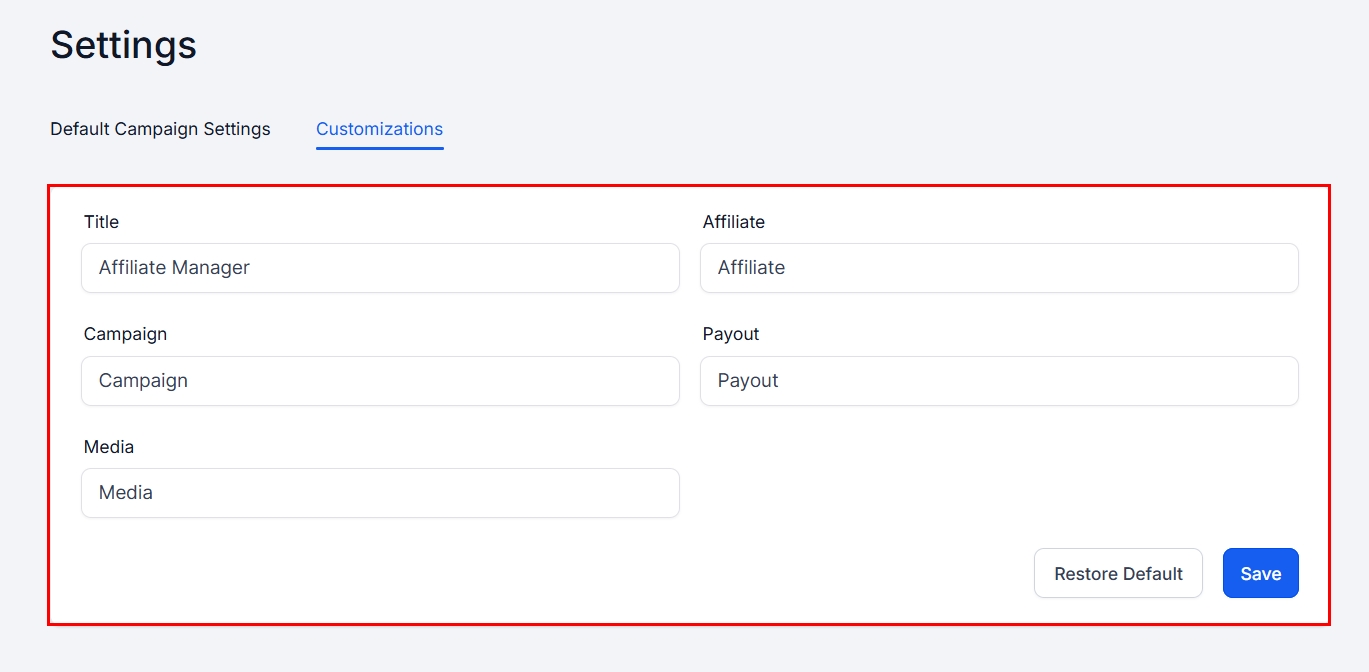This screenshot has width=1369, height=672.
Task: Switch to Default Campaign Settings tab
Action: (x=160, y=129)
